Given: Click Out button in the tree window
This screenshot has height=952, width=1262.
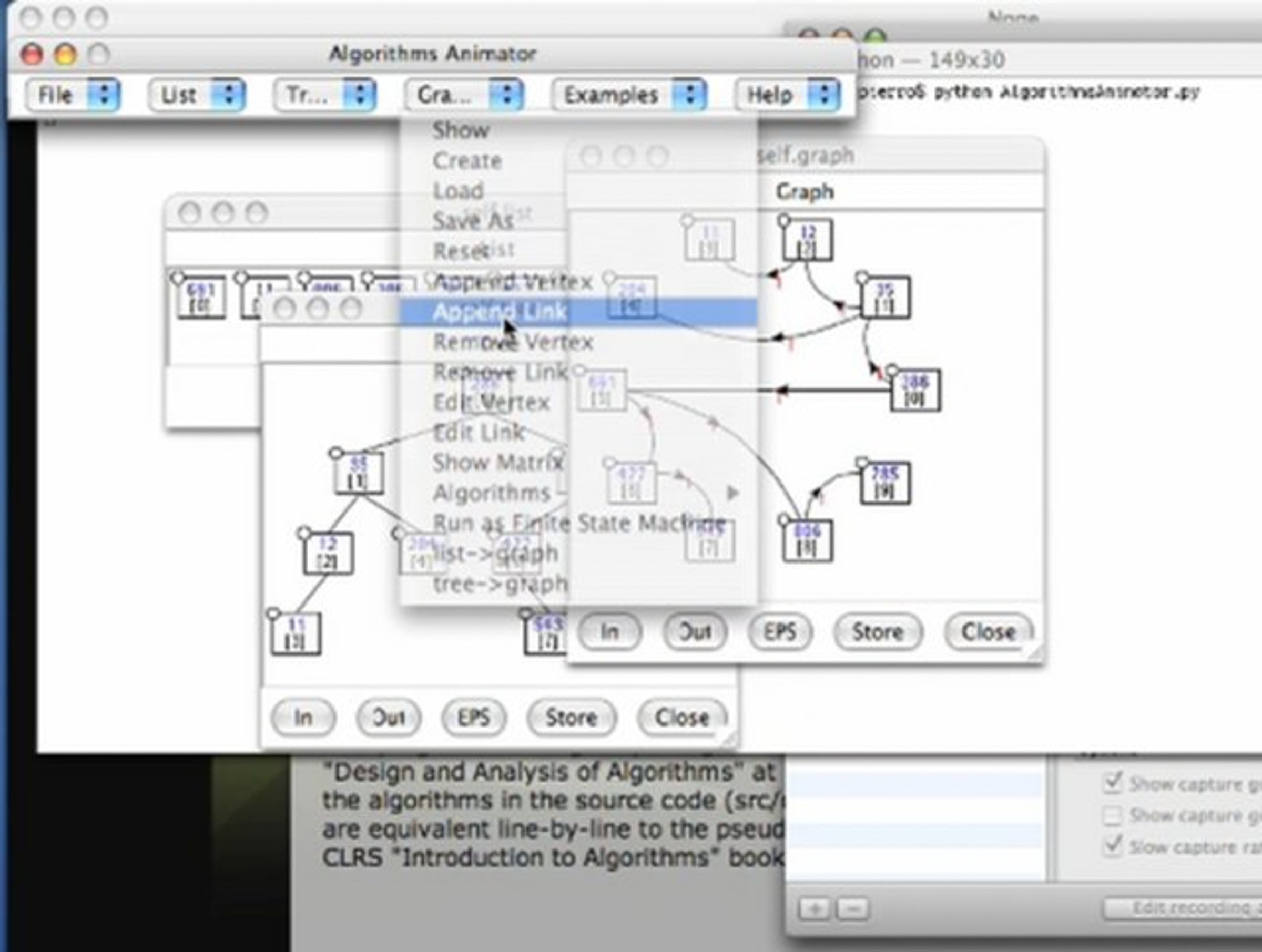Looking at the screenshot, I should click(x=389, y=717).
